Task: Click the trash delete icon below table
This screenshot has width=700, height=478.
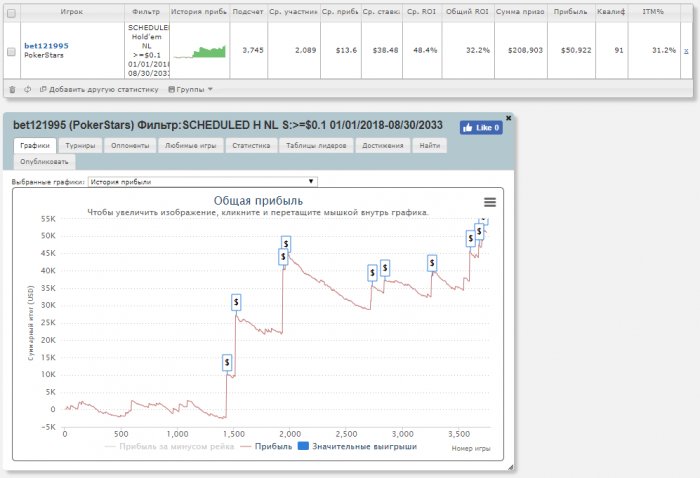Action: click(12, 89)
